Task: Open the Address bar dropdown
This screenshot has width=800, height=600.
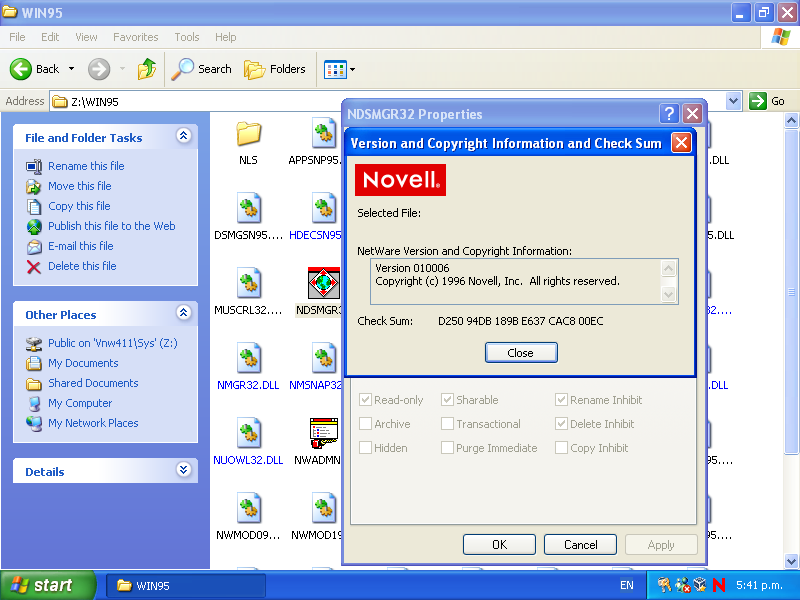Action: (x=733, y=101)
